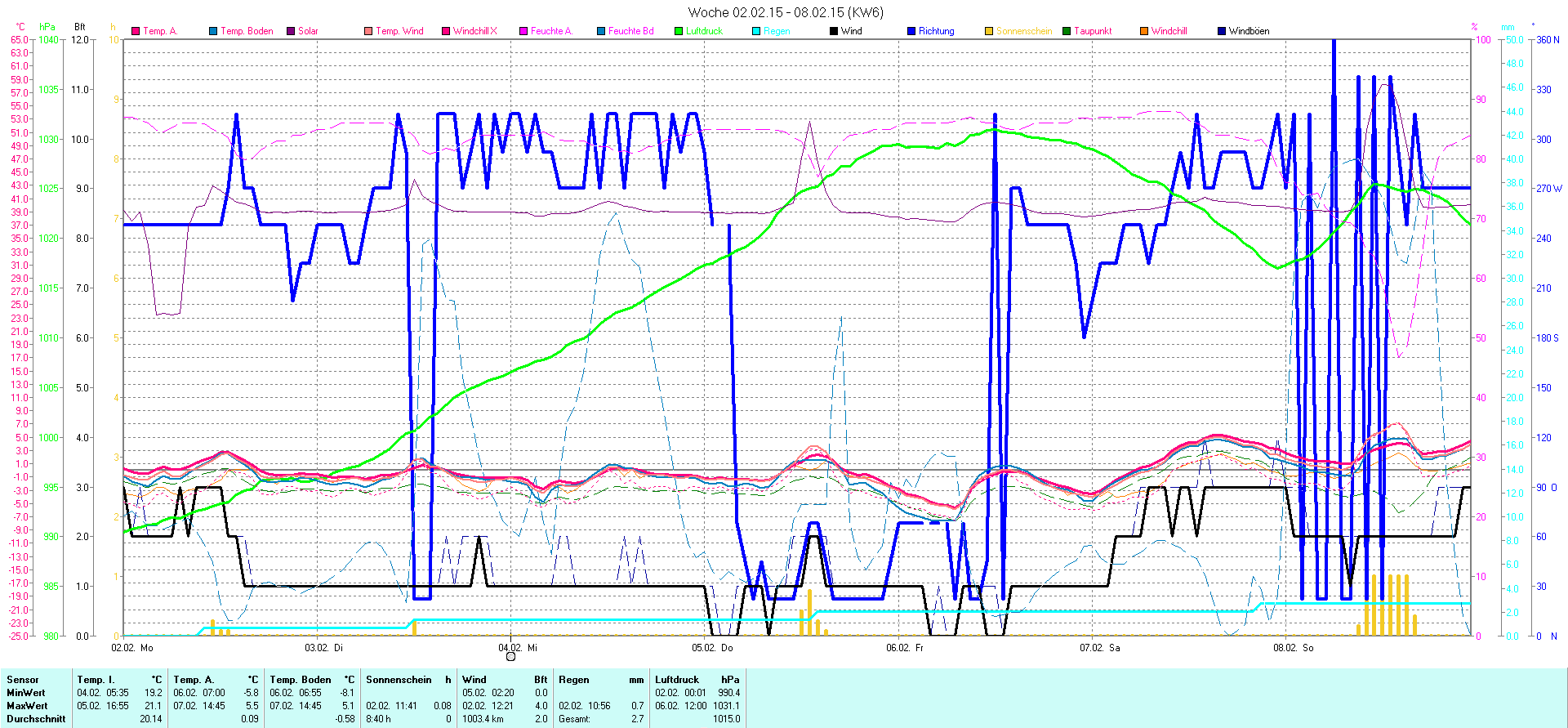Viewport: 1568px width, 728px height.
Task: Click the Feuchte Bd legend label
Action: (630, 31)
